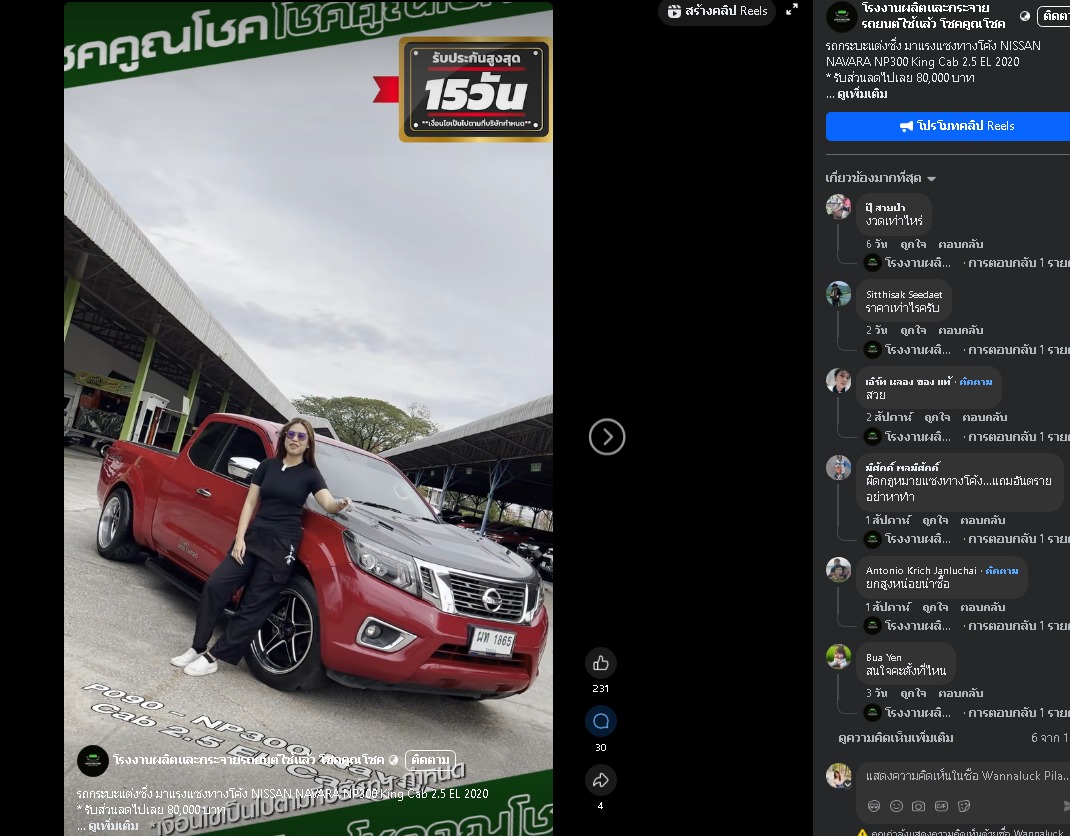The height and width of the screenshot is (836, 1070).
Task: Click the comment input field as Wannaluck
Action: click(966, 776)
